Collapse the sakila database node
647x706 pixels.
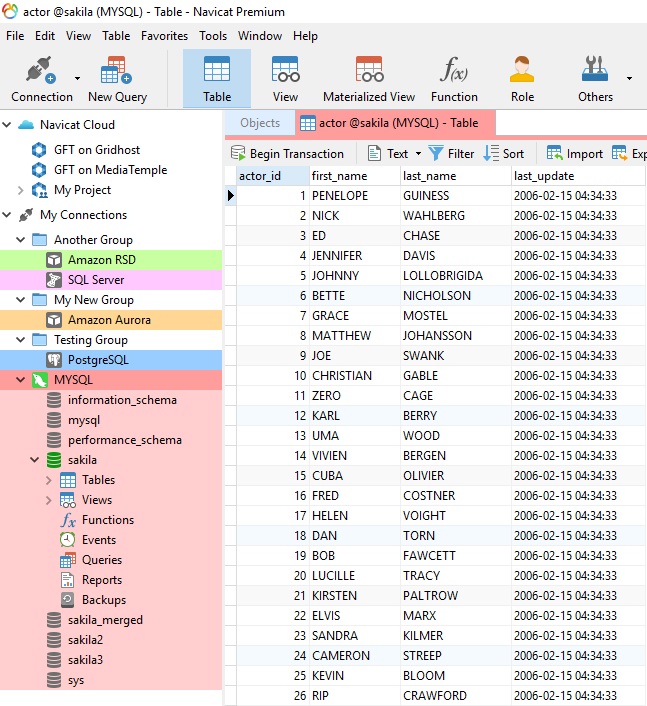tap(34, 460)
